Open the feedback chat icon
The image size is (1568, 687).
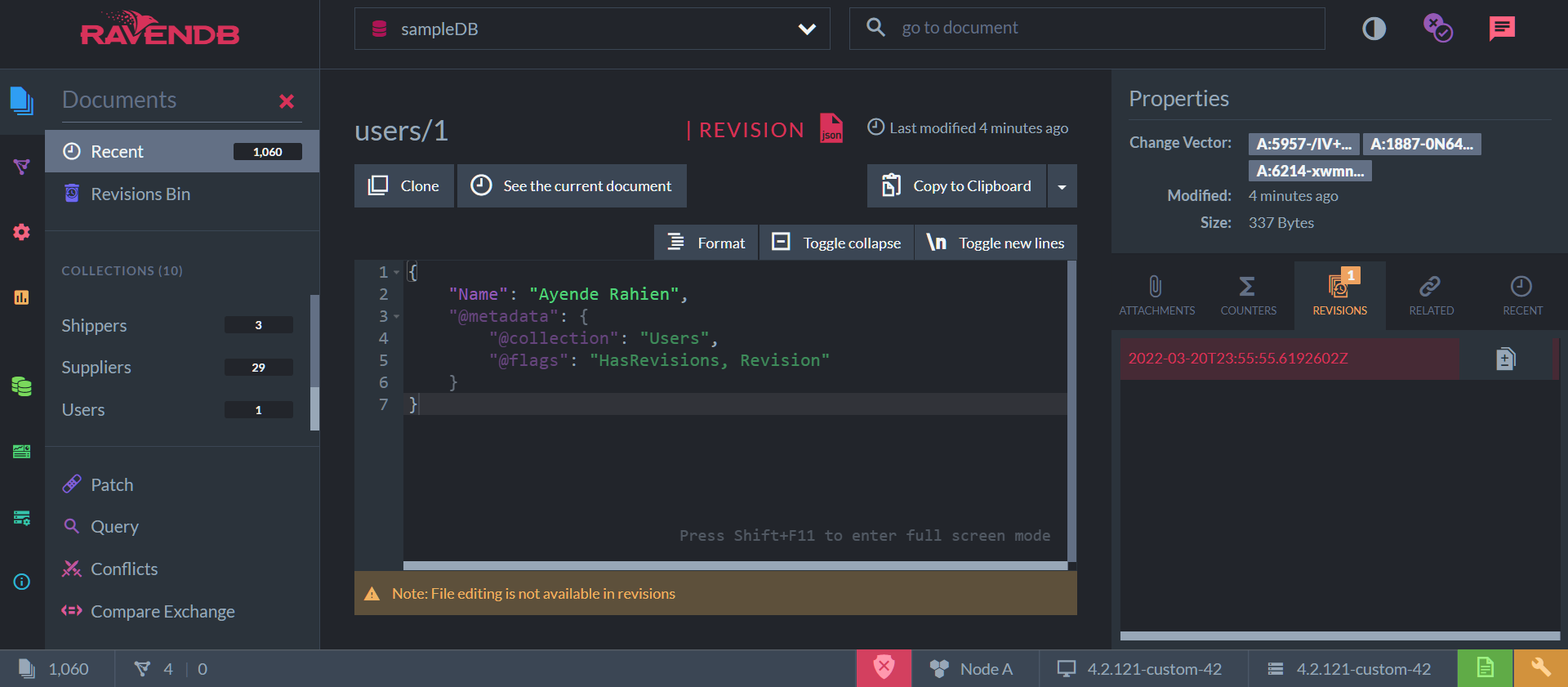click(1502, 29)
